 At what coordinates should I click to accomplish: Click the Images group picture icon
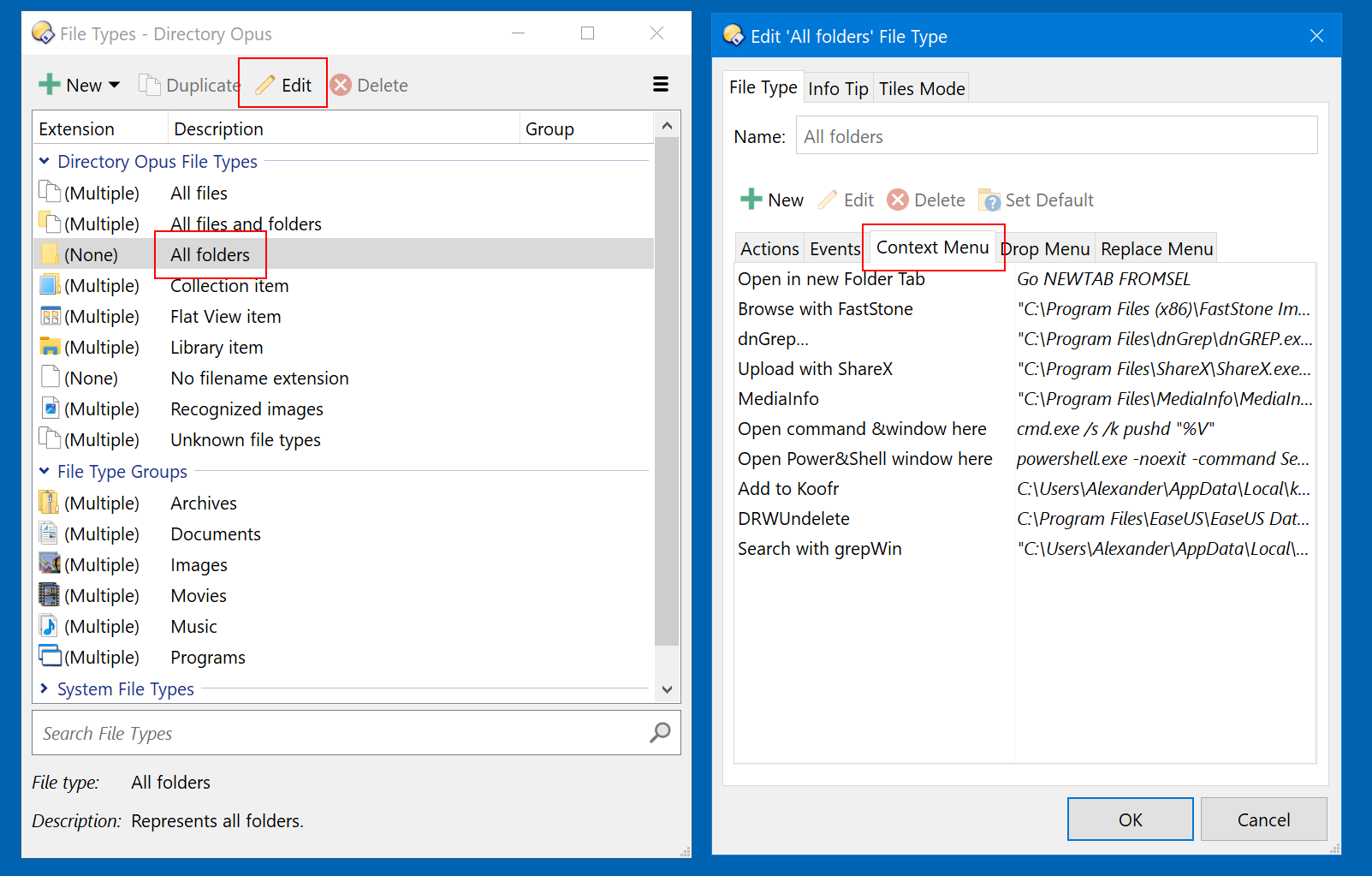click(x=50, y=564)
